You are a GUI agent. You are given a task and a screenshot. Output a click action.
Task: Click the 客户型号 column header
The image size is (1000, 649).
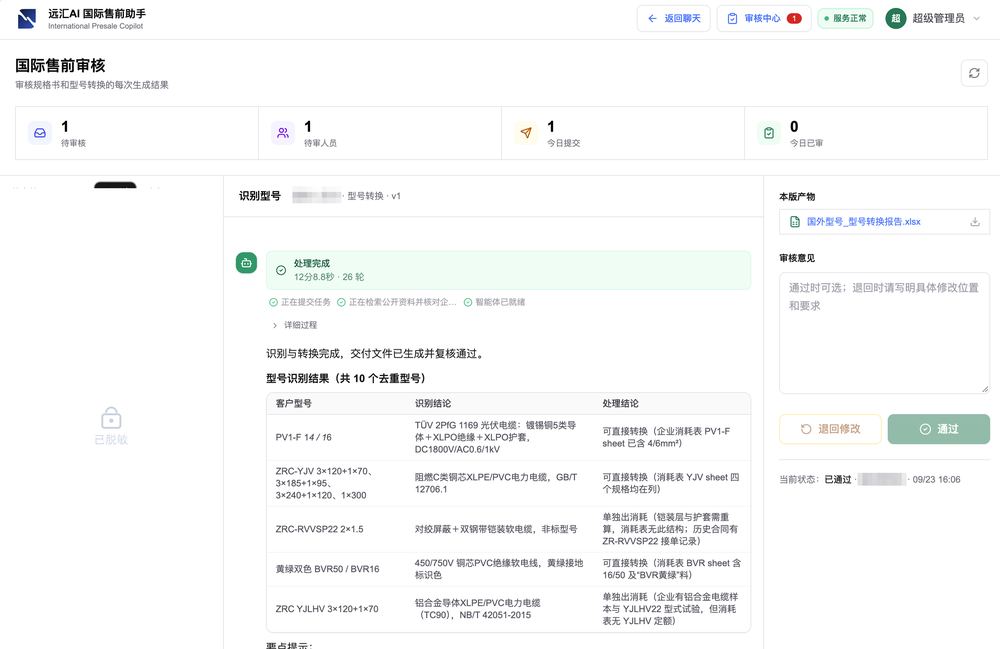coord(293,404)
